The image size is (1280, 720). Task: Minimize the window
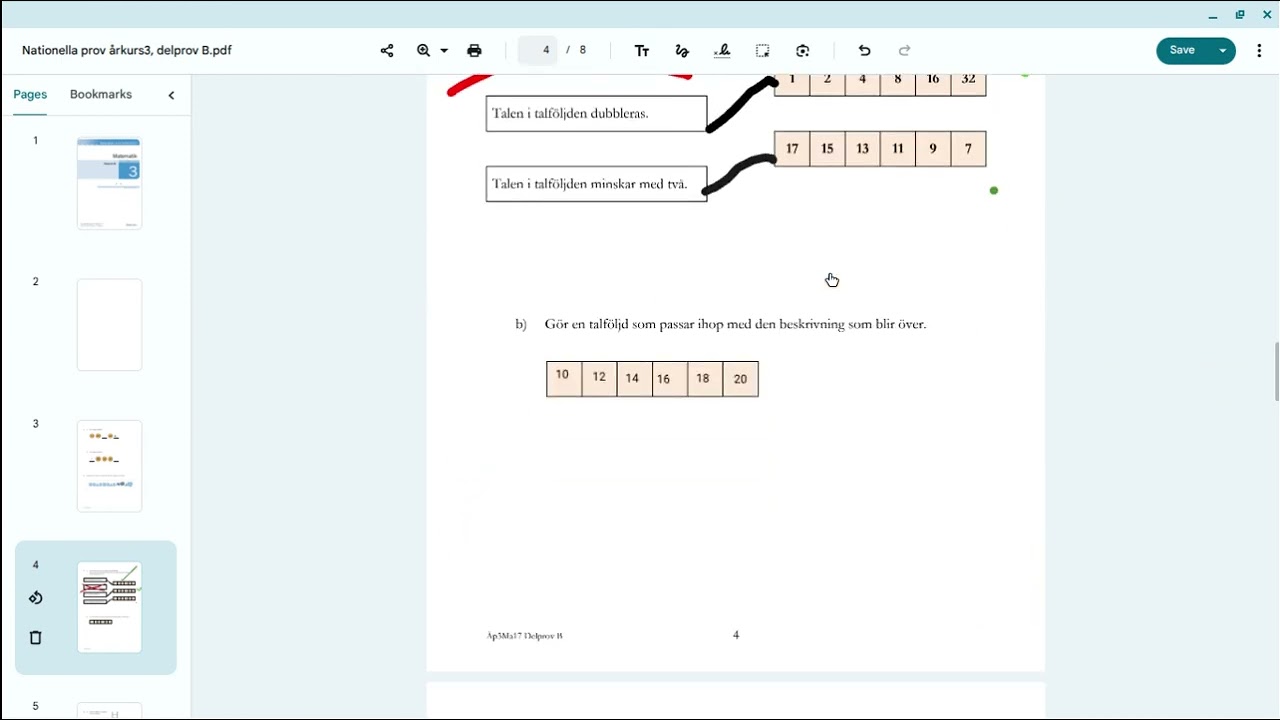[x=1212, y=15]
